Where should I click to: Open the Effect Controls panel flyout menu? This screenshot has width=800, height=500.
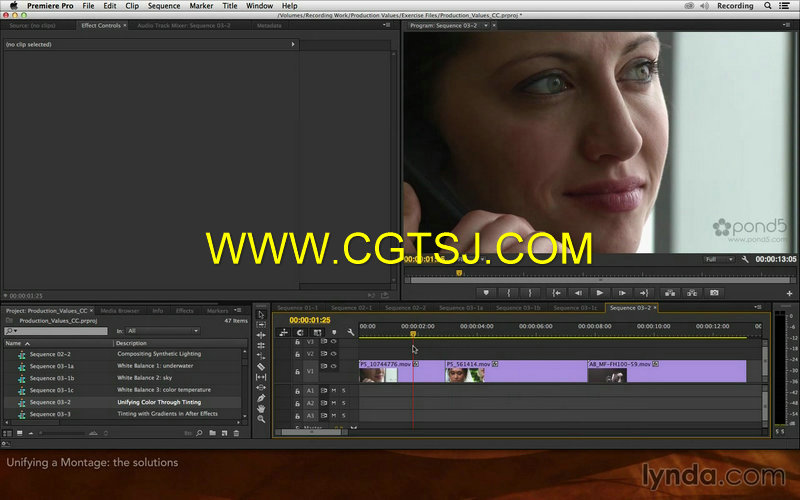[387, 25]
